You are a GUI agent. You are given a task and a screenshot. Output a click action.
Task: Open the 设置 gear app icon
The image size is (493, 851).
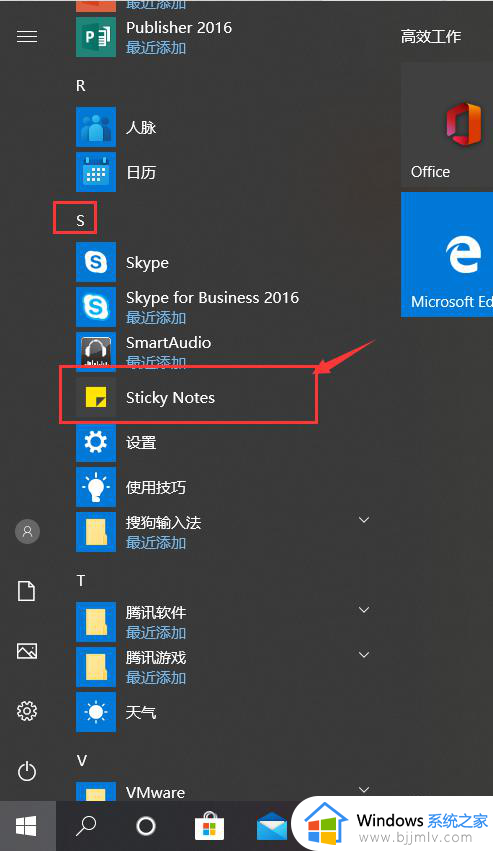tap(96, 442)
